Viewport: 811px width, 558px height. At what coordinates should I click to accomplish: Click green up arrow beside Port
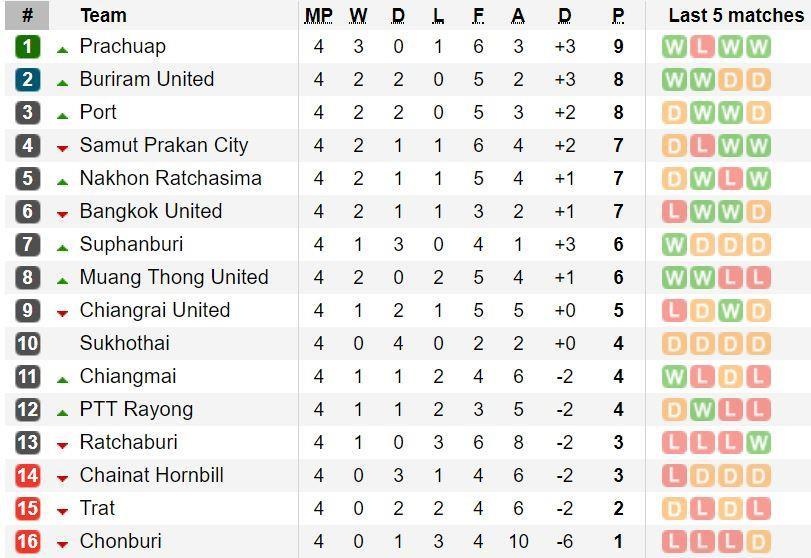63,115
